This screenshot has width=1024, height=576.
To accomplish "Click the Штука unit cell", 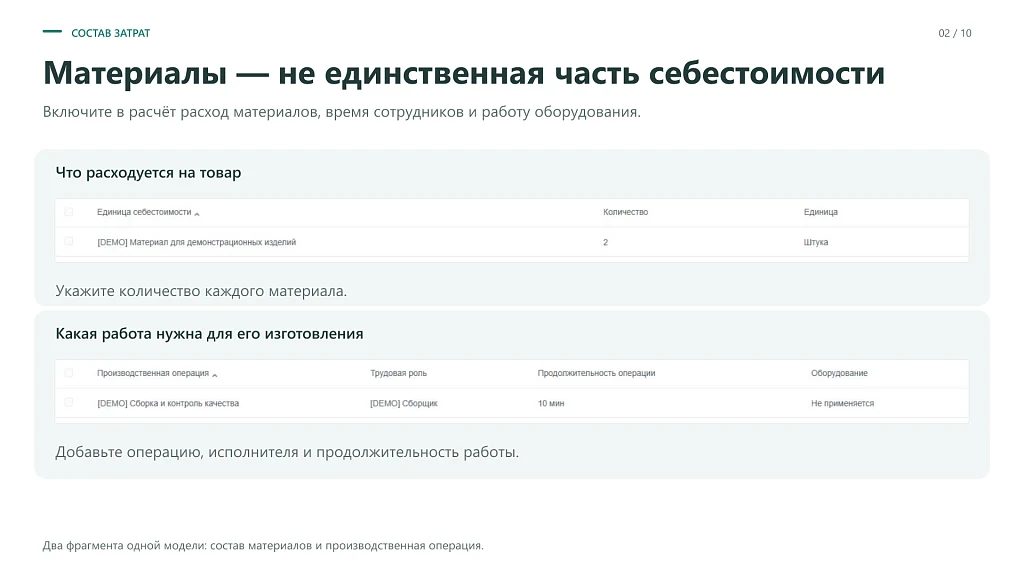I will point(816,242).
